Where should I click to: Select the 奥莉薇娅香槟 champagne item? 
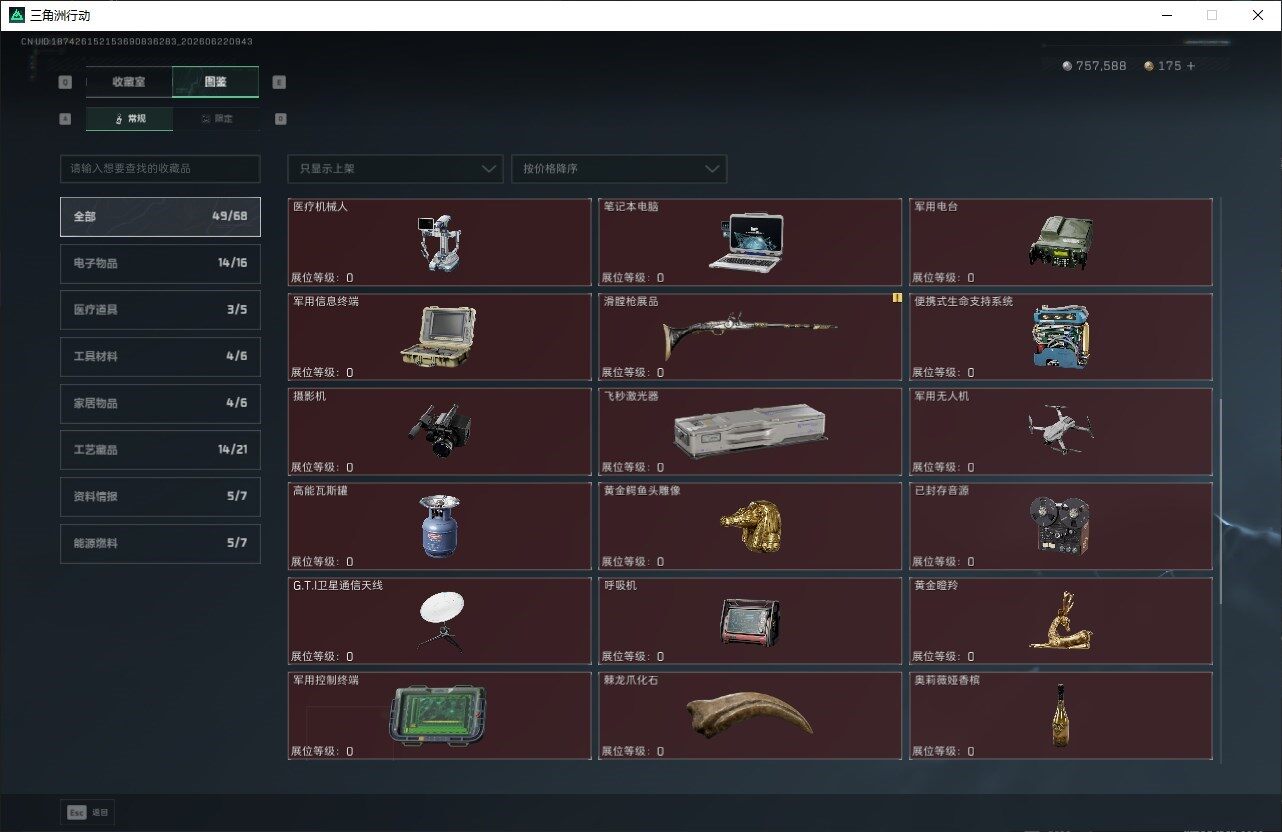[x=1061, y=716]
